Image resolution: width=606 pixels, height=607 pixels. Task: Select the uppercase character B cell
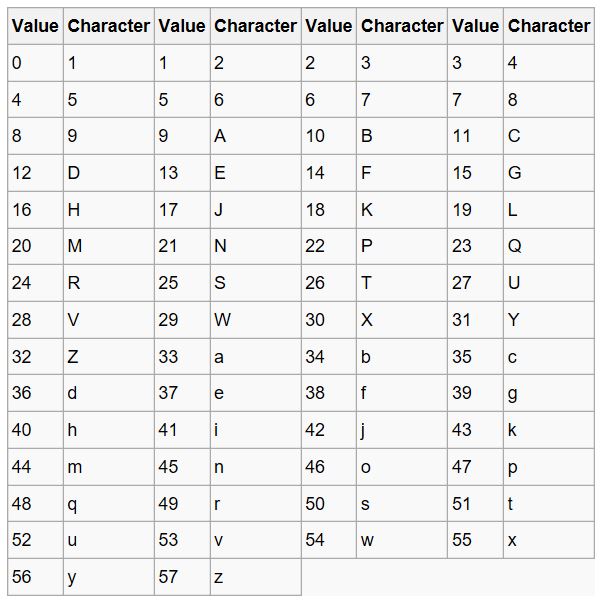point(401,136)
